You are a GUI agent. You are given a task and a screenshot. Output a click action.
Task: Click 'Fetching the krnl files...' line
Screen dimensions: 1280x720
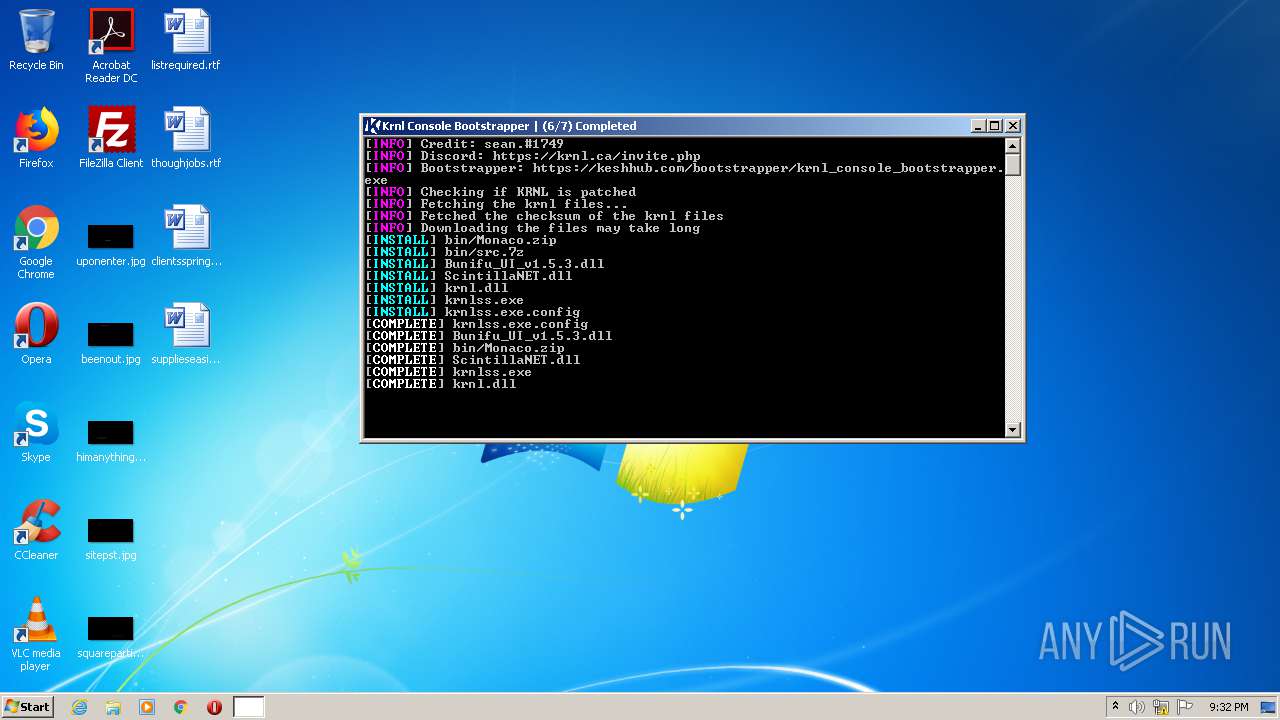coord(496,204)
